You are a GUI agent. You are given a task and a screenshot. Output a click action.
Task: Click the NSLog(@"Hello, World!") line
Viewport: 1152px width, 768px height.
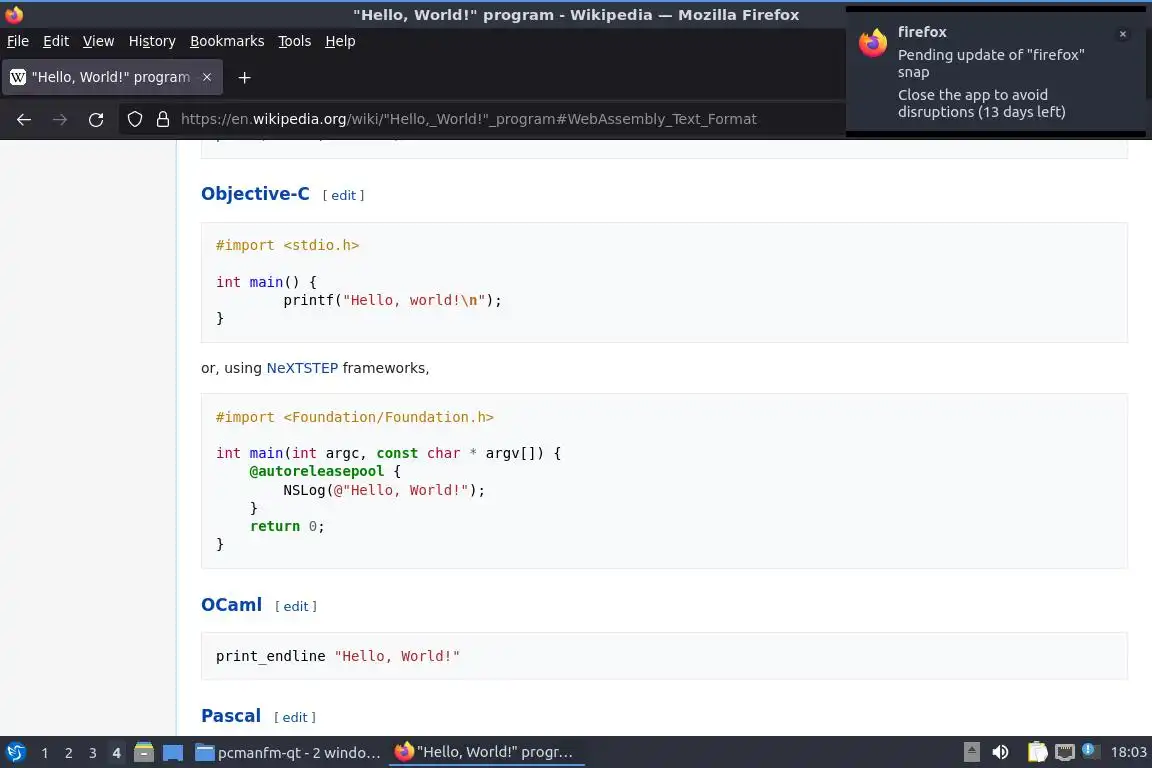tap(384, 490)
